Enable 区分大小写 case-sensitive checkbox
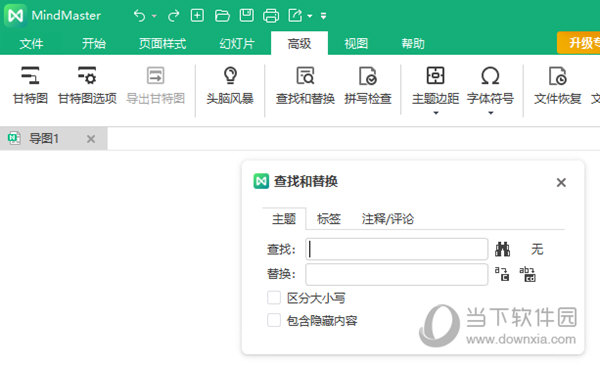The image size is (600, 368). coord(274,298)
